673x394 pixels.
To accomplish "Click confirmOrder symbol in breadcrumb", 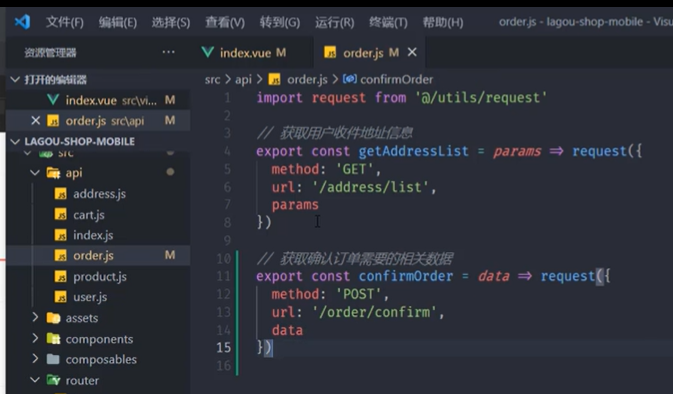I will coord(397,79).
